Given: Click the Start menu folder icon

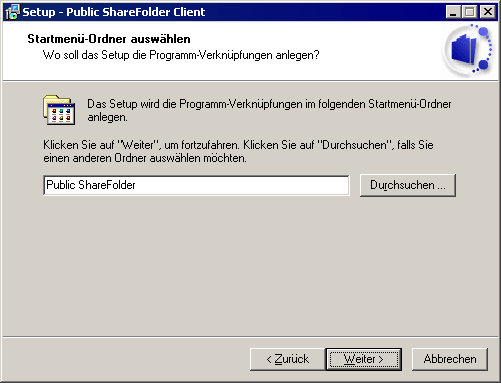Looking at the screenshot, I should point(59,110).
